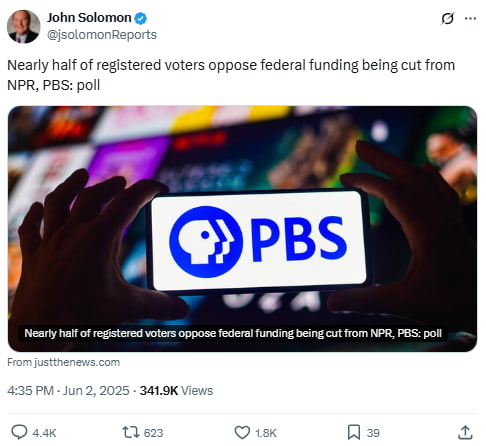Click the reply speech bubble icon

click(19, 432)
